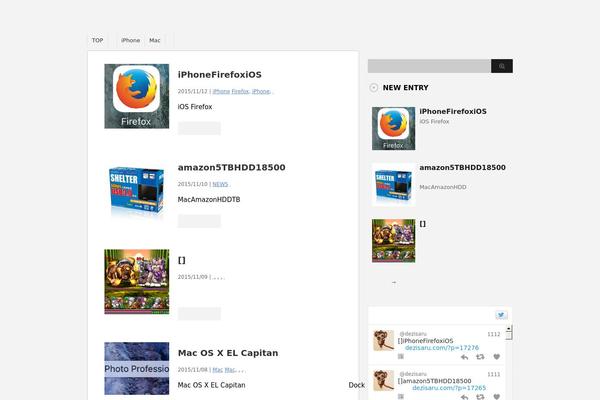This screenshot has height=400, width=600.
Task: Click the Twitter bird follow icon
Action: pos(502,315)
